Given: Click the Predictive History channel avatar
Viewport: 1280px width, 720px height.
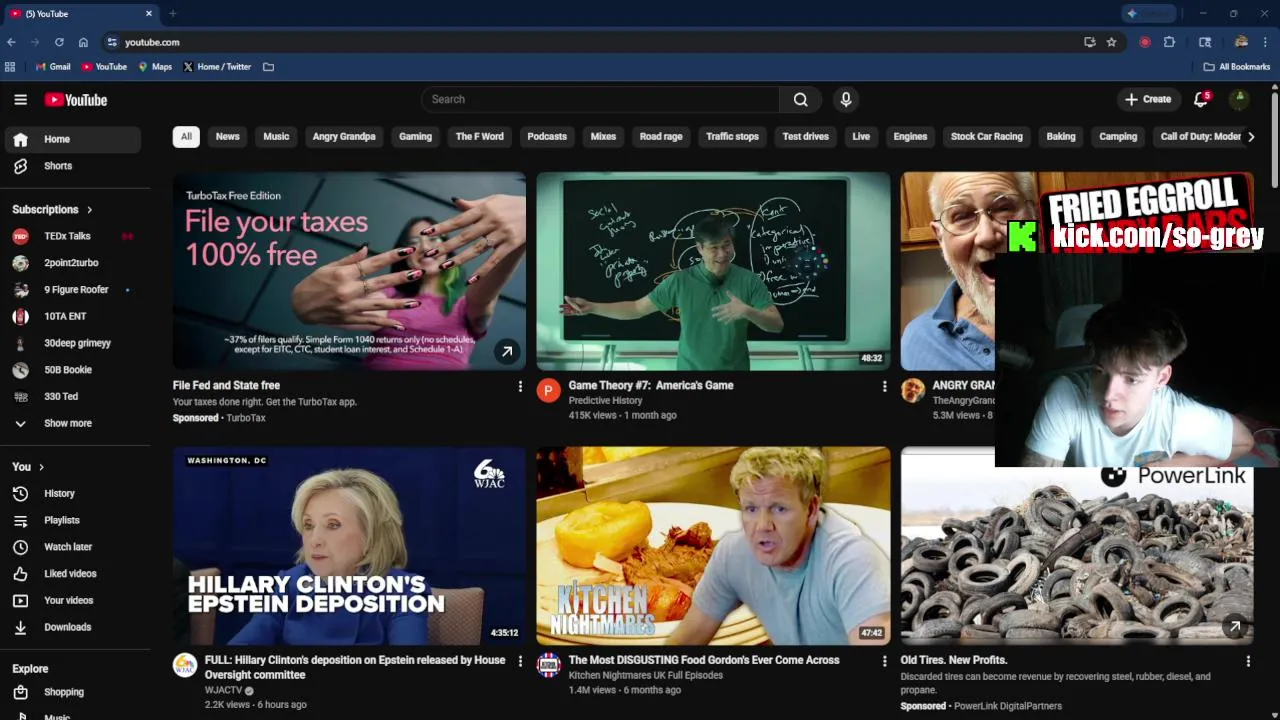Looking at the screenshot, I should [548, 390].
